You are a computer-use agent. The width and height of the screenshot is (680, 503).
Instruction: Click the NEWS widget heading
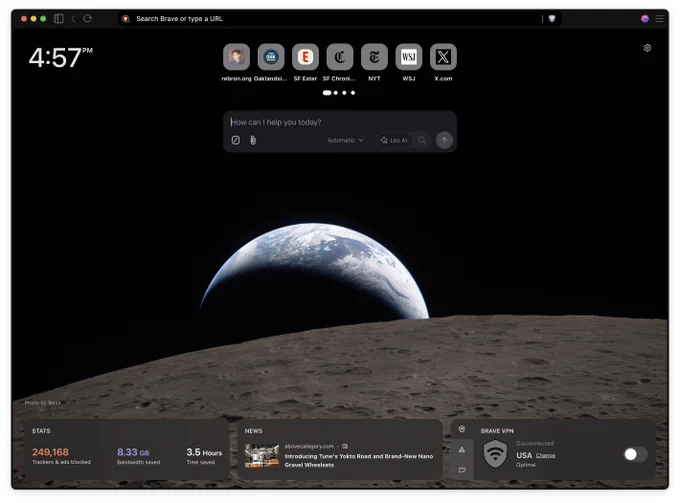[254, 431]
